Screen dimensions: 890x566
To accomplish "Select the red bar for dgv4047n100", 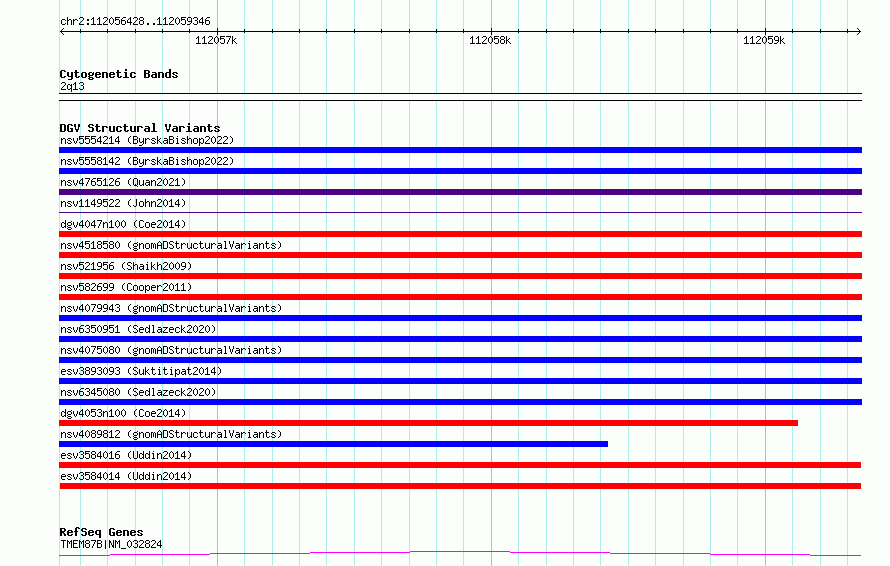I will 460,234.
